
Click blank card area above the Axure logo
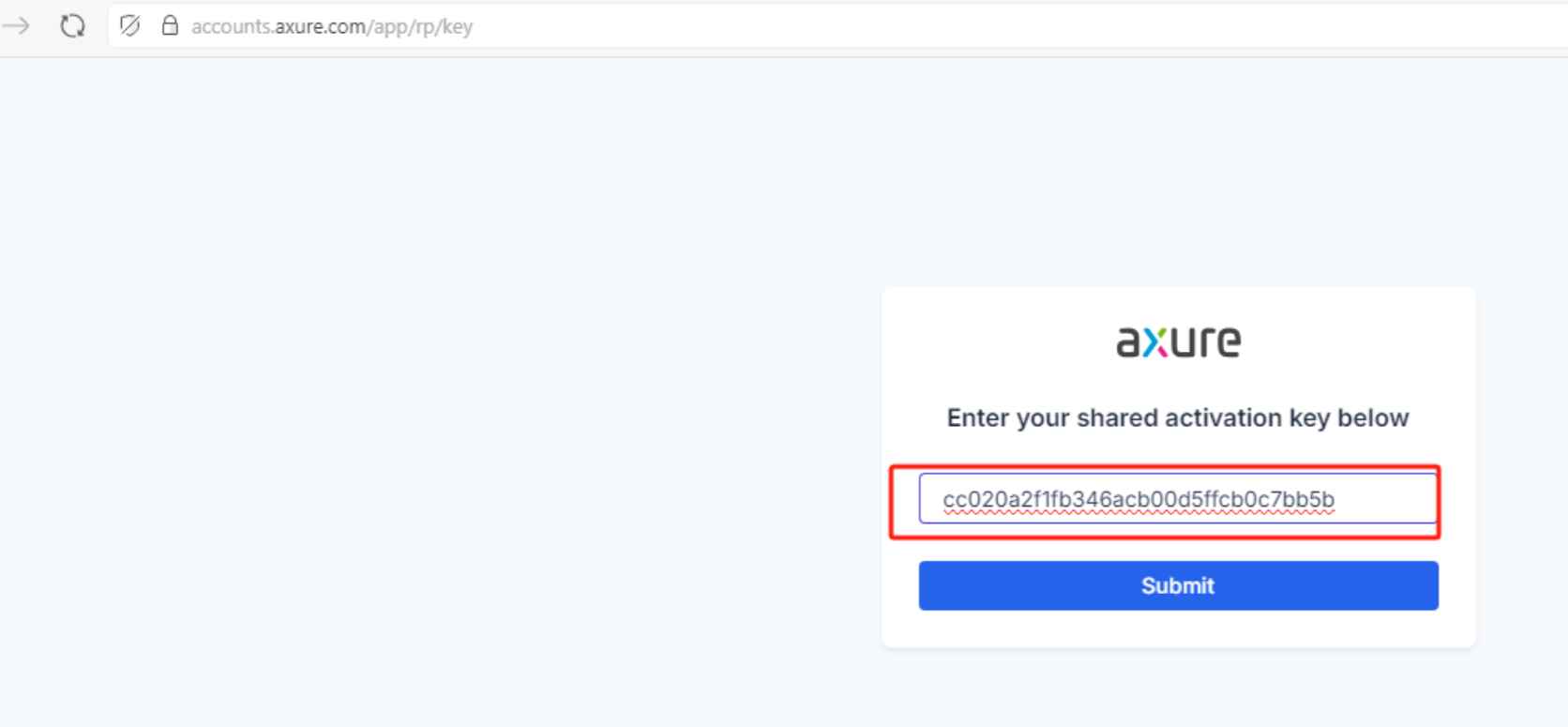click(x=1178, y=304)
